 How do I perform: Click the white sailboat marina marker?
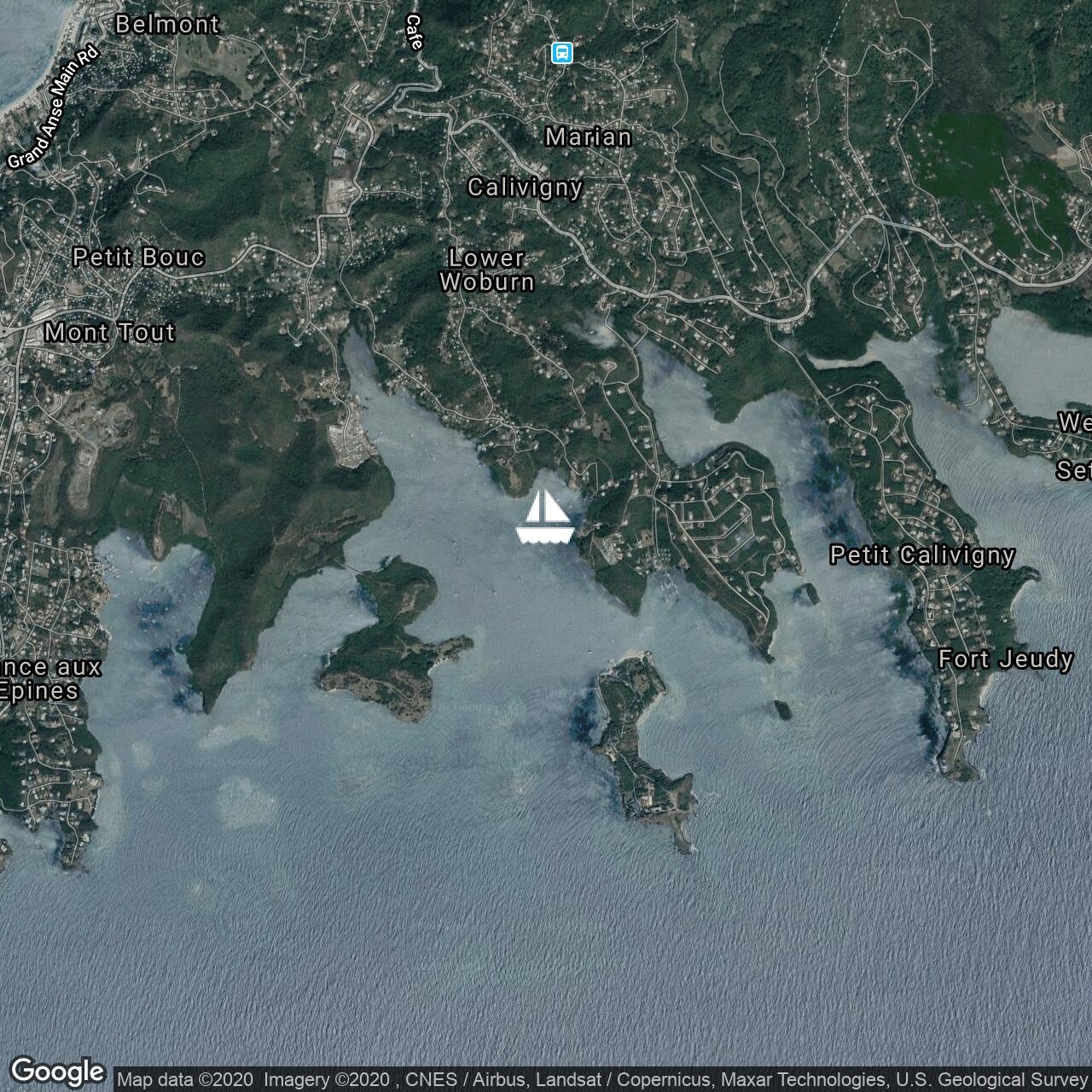coord(544,517)
